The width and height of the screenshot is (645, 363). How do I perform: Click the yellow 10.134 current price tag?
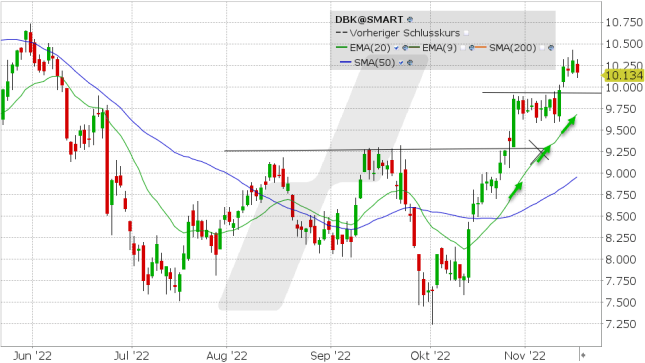click(x=623, y=76)
